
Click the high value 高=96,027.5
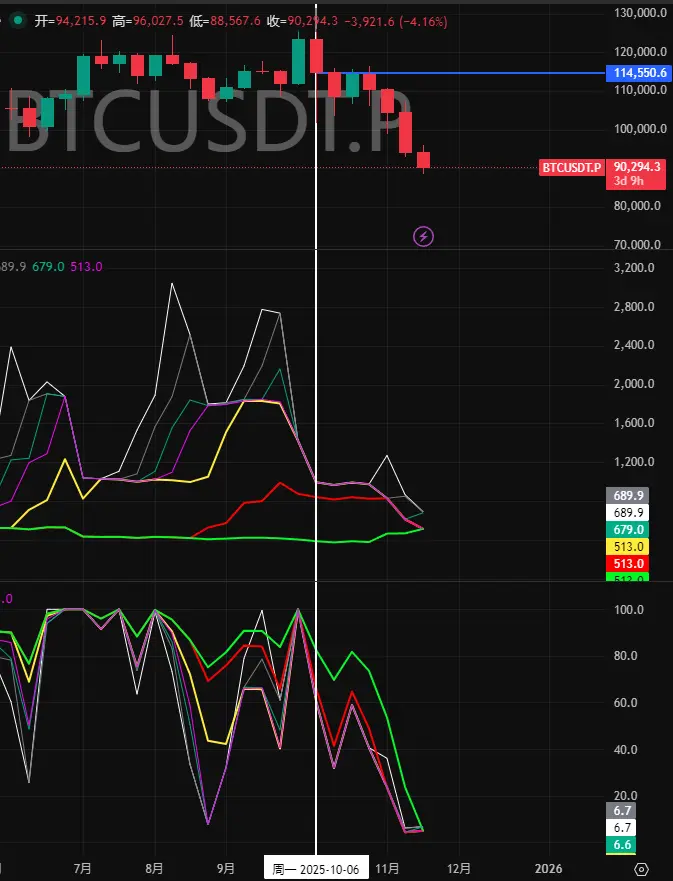coord(148,21)
